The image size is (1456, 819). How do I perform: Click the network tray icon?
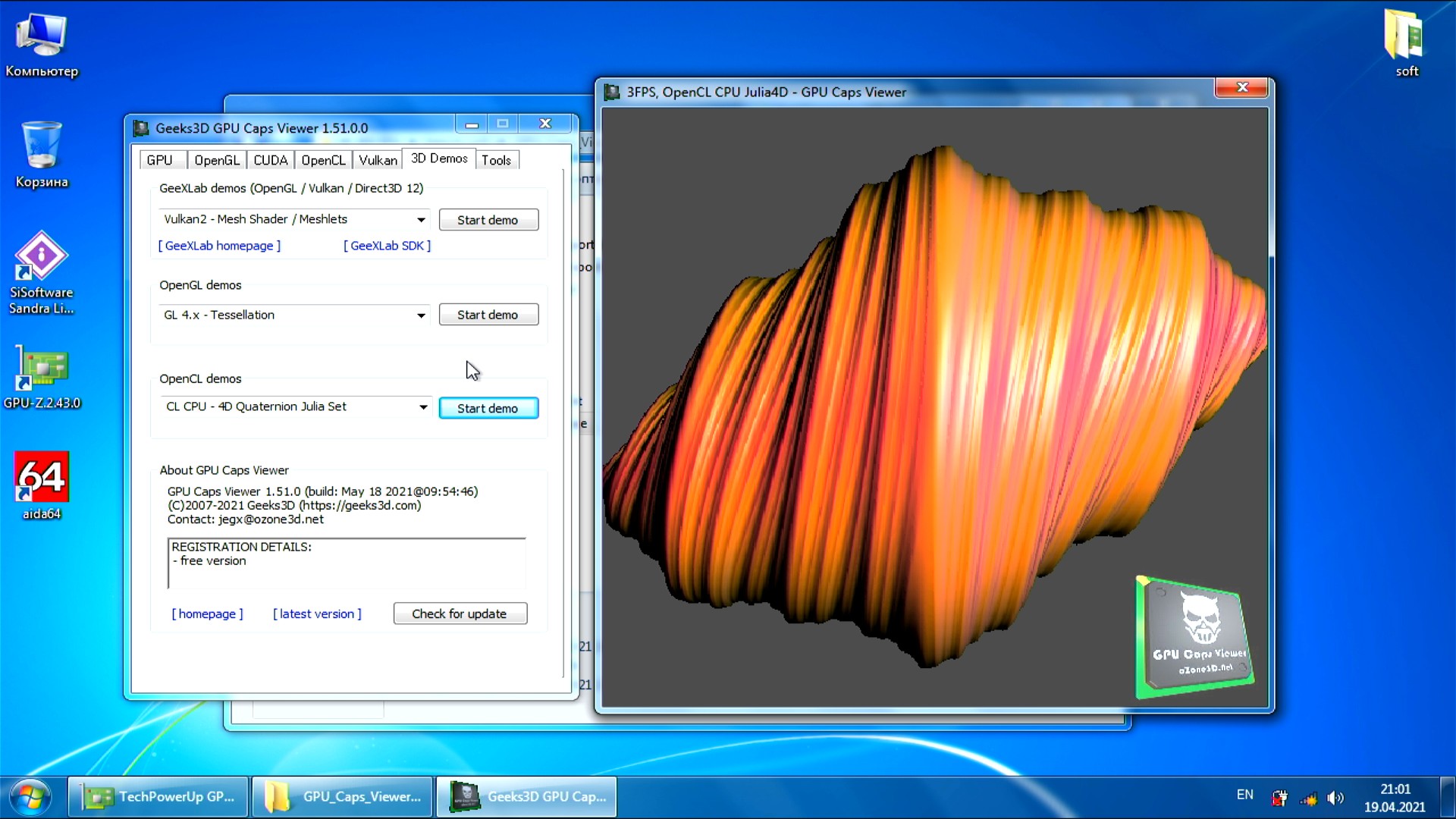[1308, 798]
